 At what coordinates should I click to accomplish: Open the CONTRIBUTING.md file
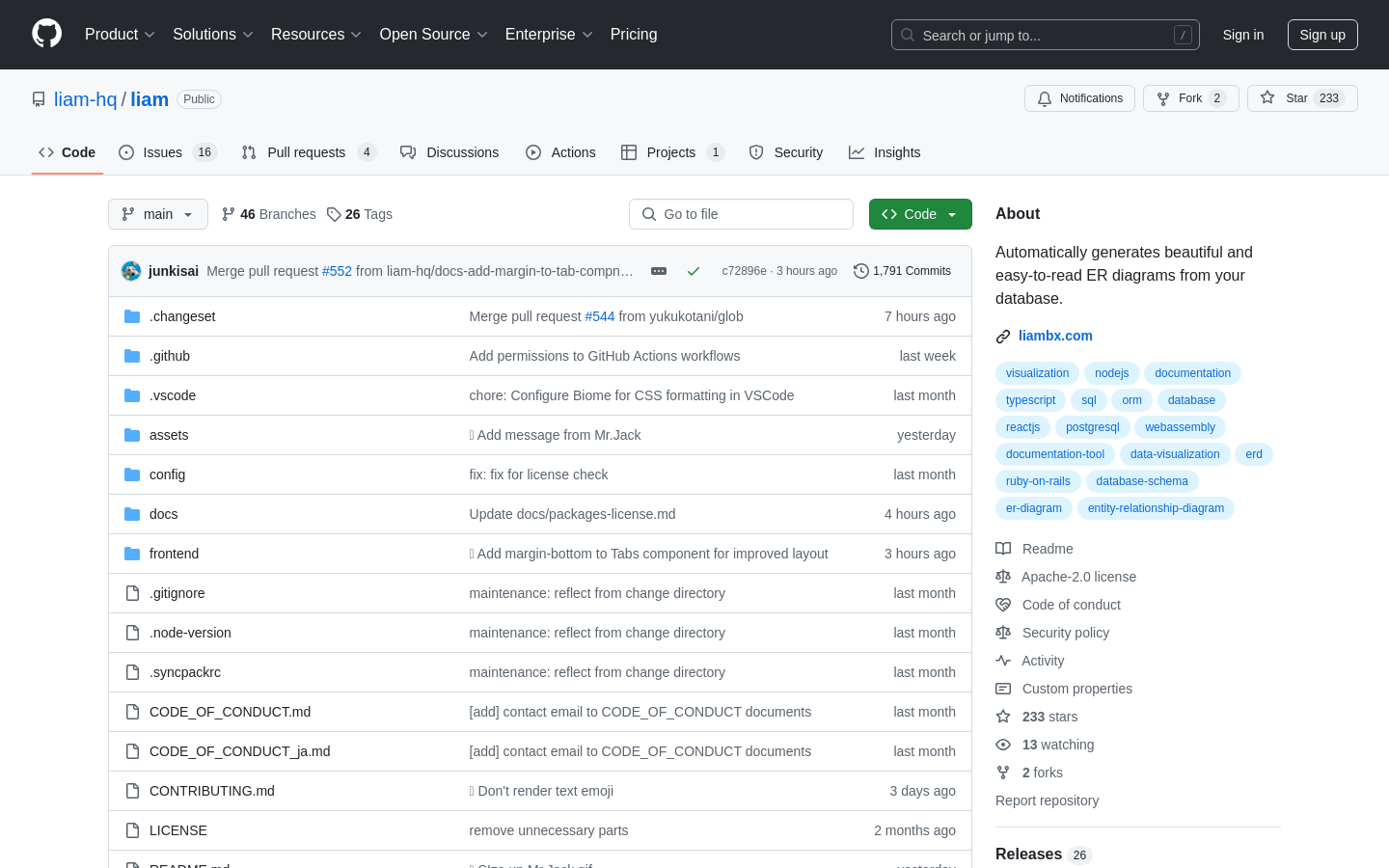click(212, 791)
